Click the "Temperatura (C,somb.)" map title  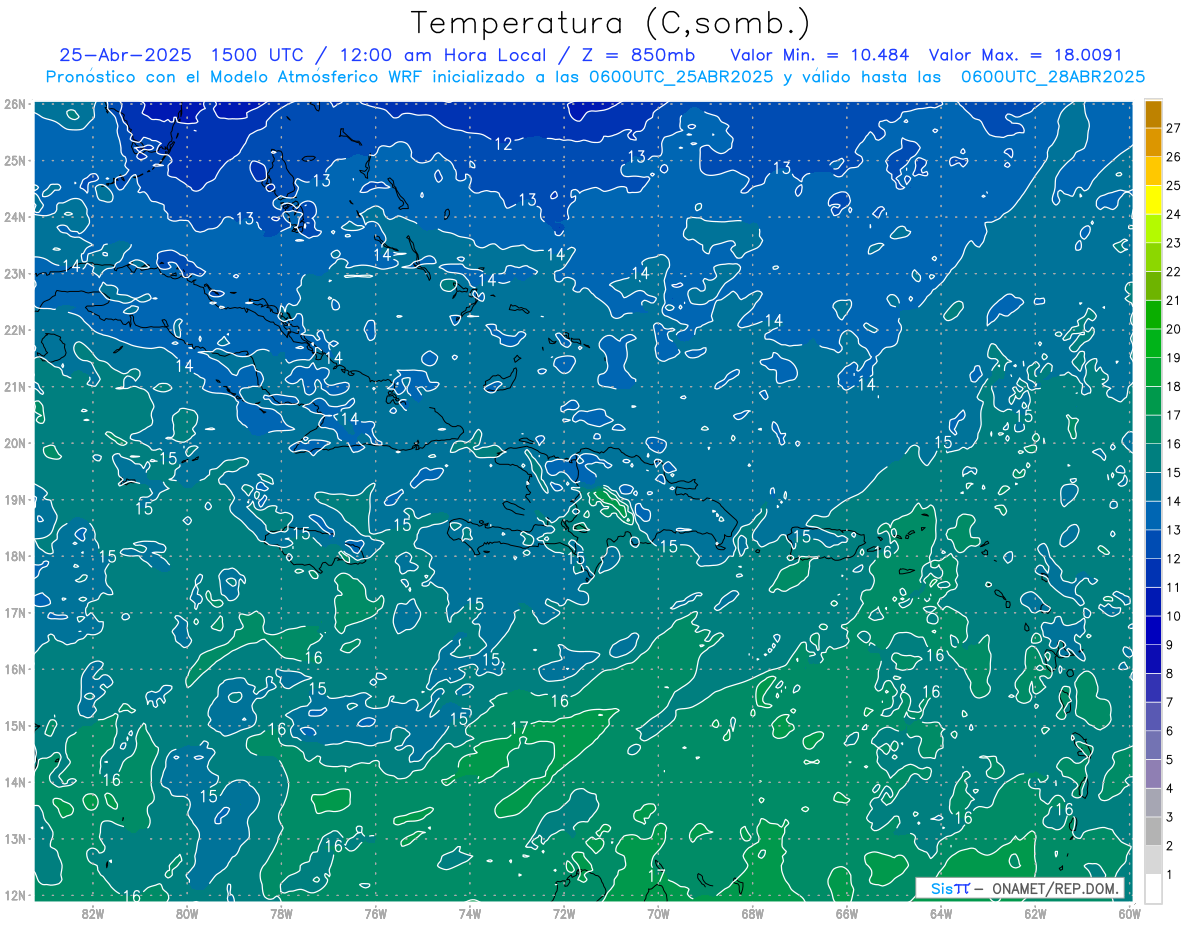tap(611, 23)
